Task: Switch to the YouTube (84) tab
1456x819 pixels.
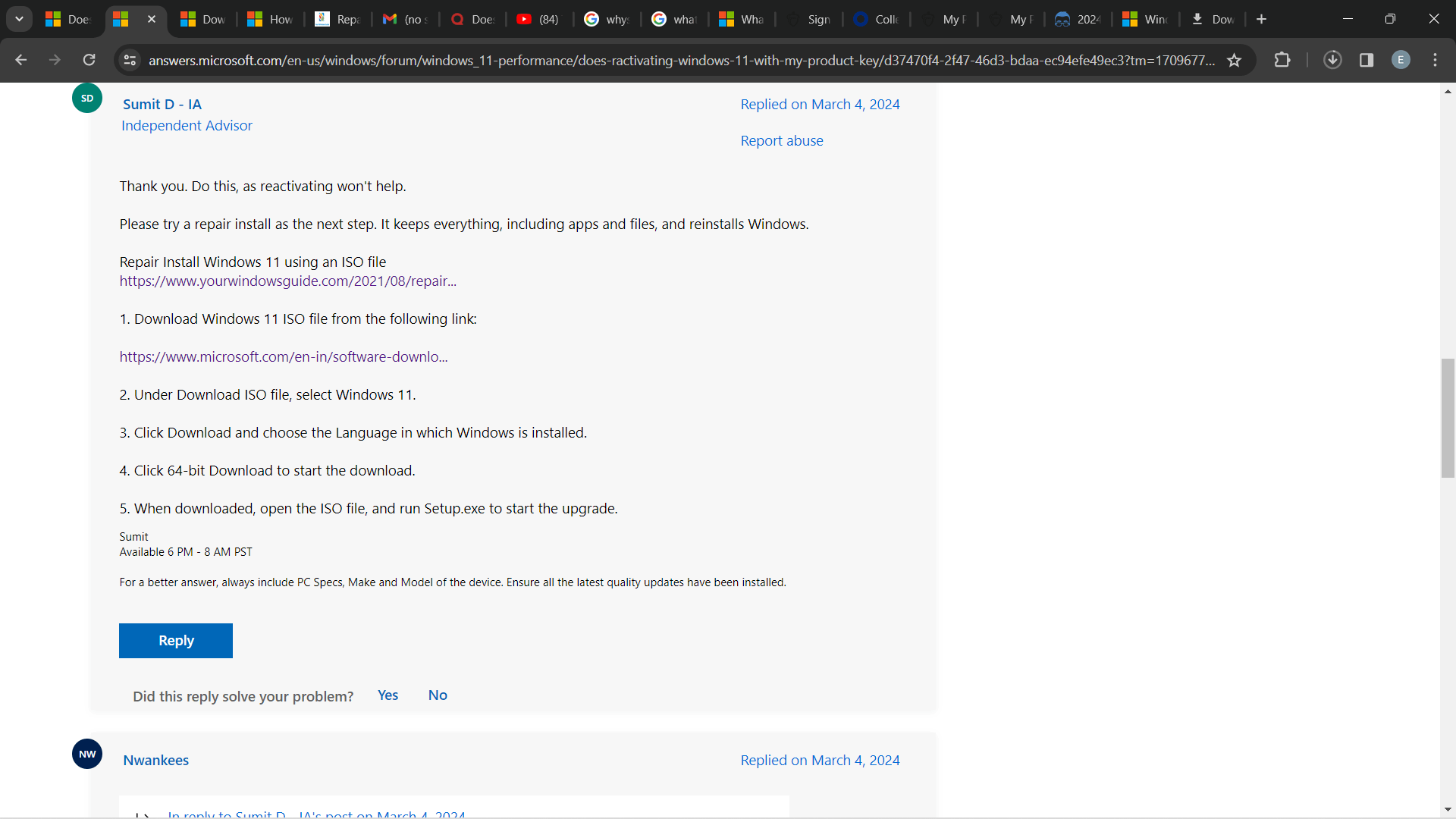Action: pyautogui.click(x=538, y=19)
